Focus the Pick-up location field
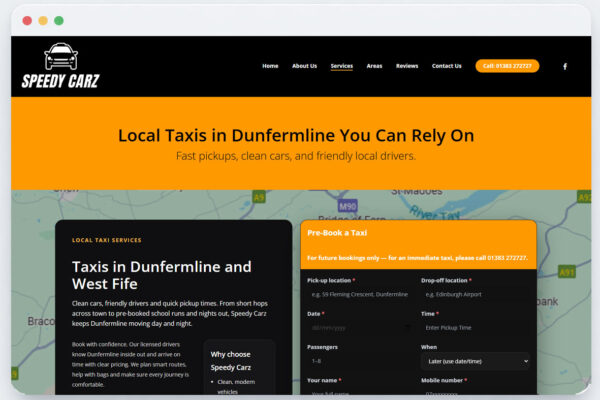 coord(359,295)
